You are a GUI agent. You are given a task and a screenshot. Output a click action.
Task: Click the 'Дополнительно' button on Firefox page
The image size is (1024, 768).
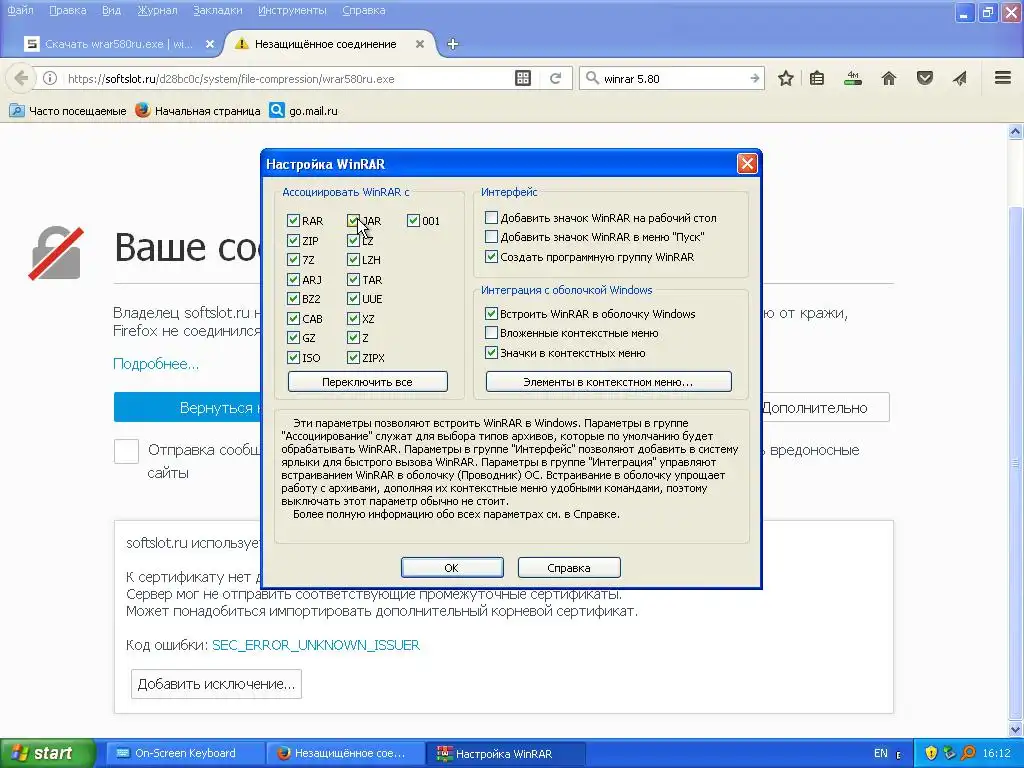pyautogui.click(x=825, y=408)
